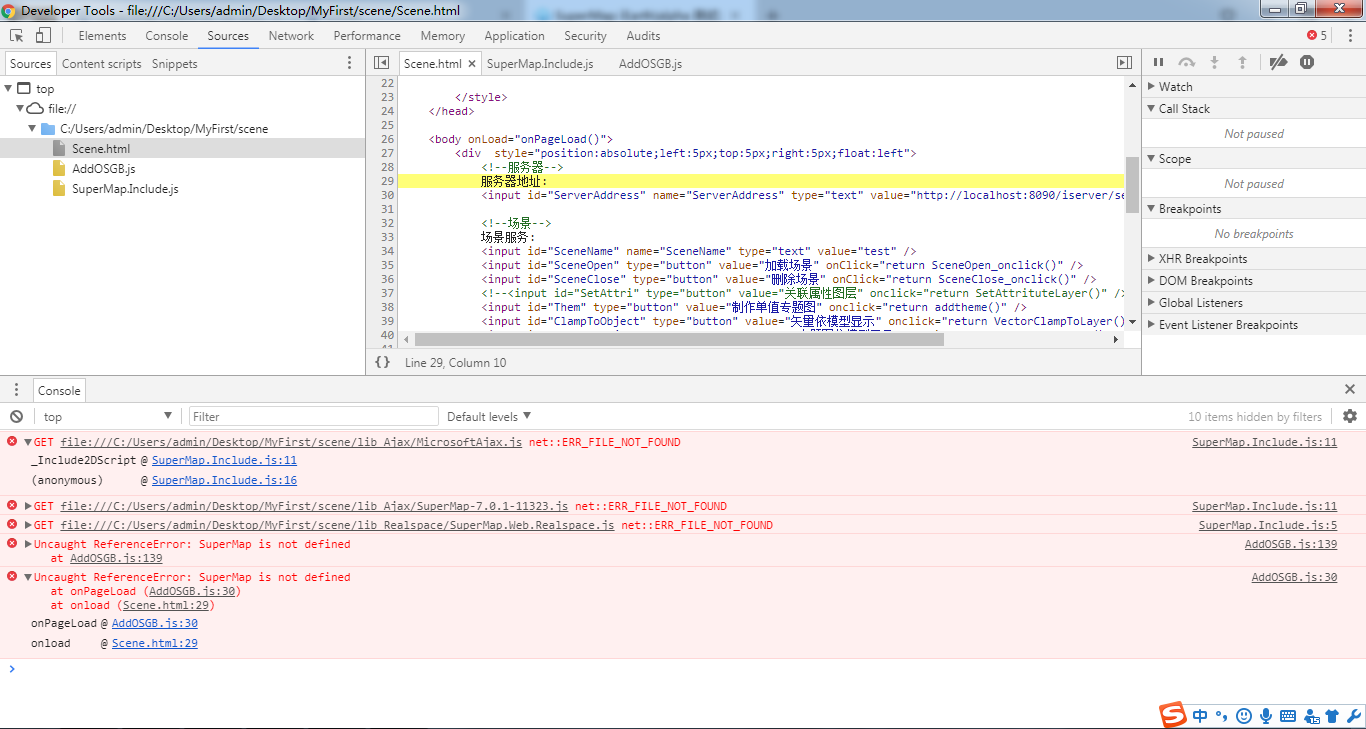The image size is (1366, 729).
Task: Follow the AddOSGB.js:139 stack trace link
Action: click(116, 558)
